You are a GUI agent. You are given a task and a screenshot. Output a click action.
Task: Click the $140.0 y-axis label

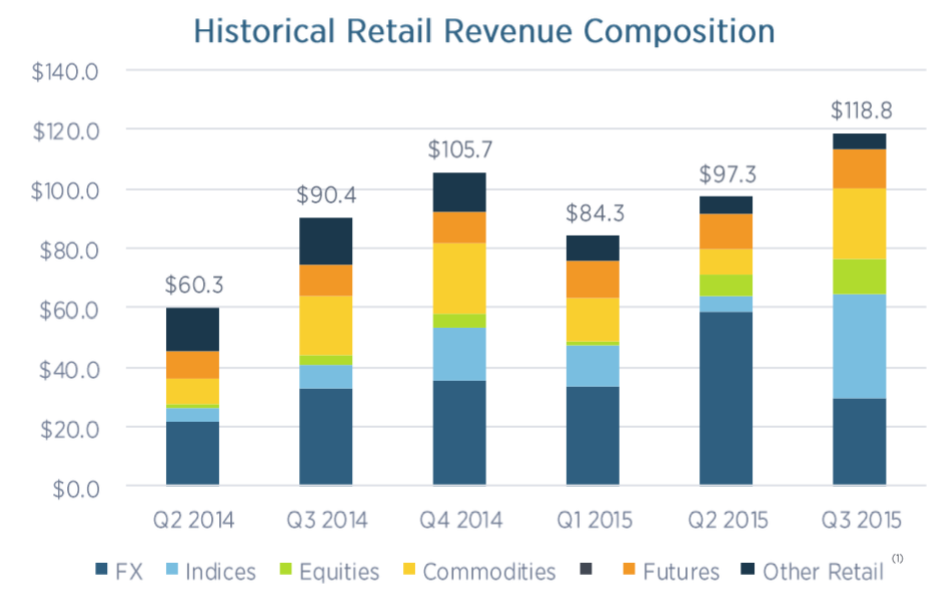point(68,71)
